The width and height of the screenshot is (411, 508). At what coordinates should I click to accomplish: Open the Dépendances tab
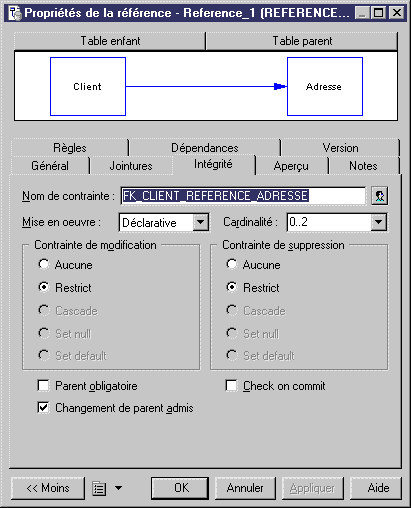point(205,148)
